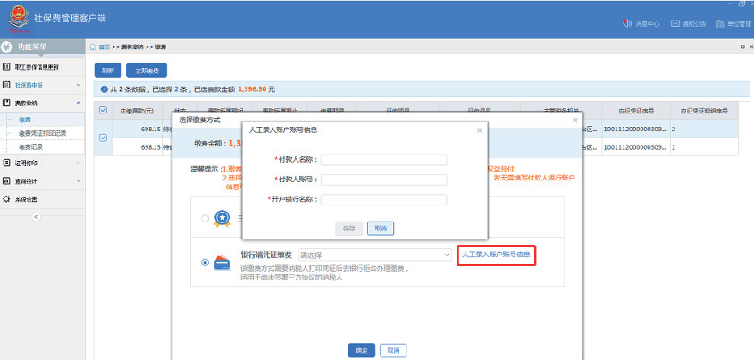
Task: Click the bank card payment icon
Action: pos(222,263)
